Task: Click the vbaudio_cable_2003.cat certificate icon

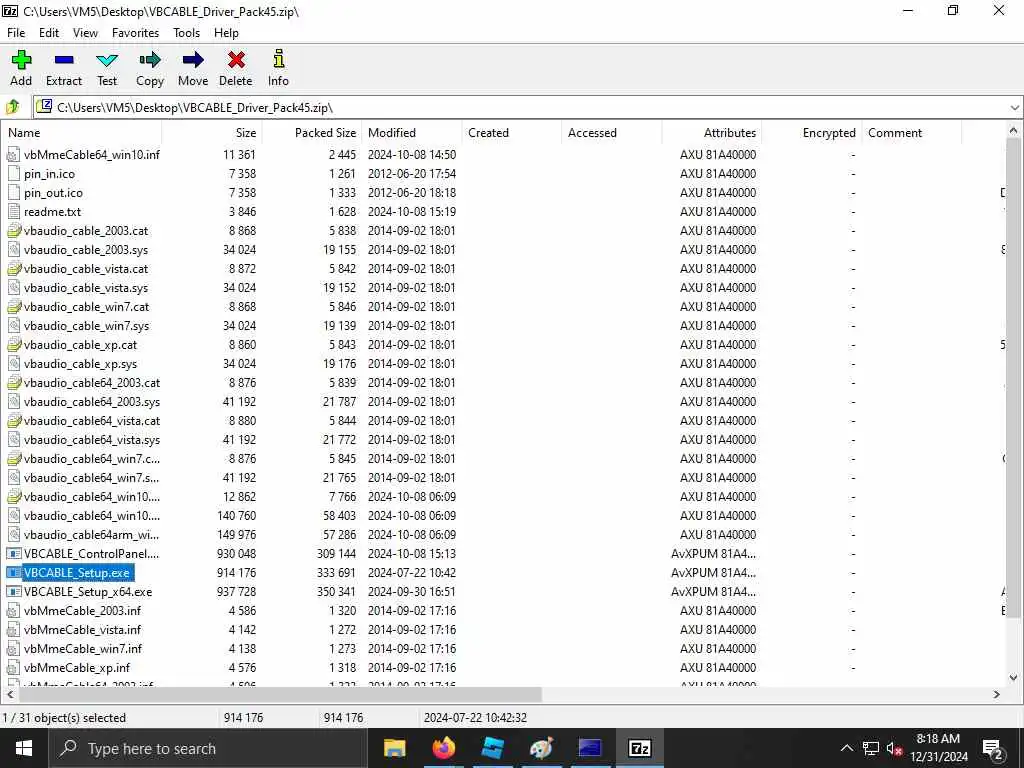Action: point(13,231)
